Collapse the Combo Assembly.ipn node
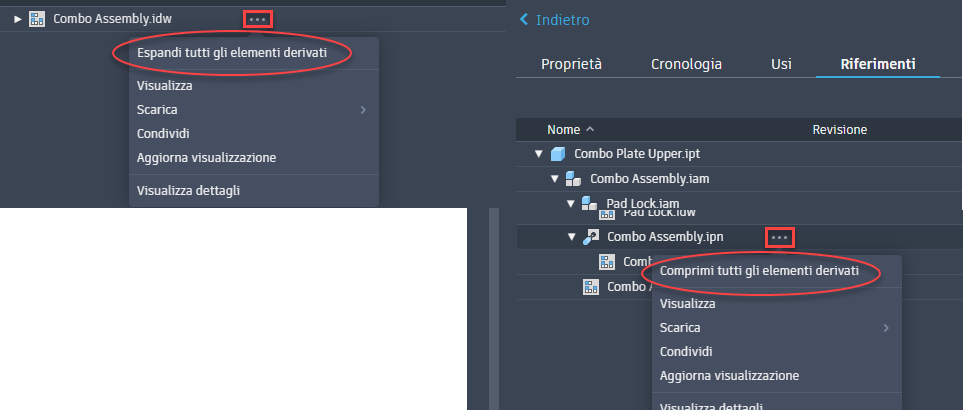963x410 pixels. (572, 237)
